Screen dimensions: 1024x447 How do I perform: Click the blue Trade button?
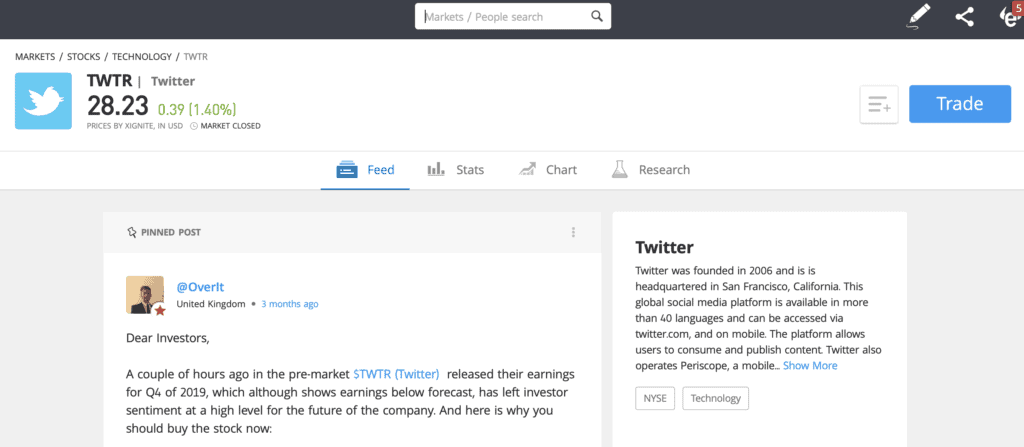(960, 104)
